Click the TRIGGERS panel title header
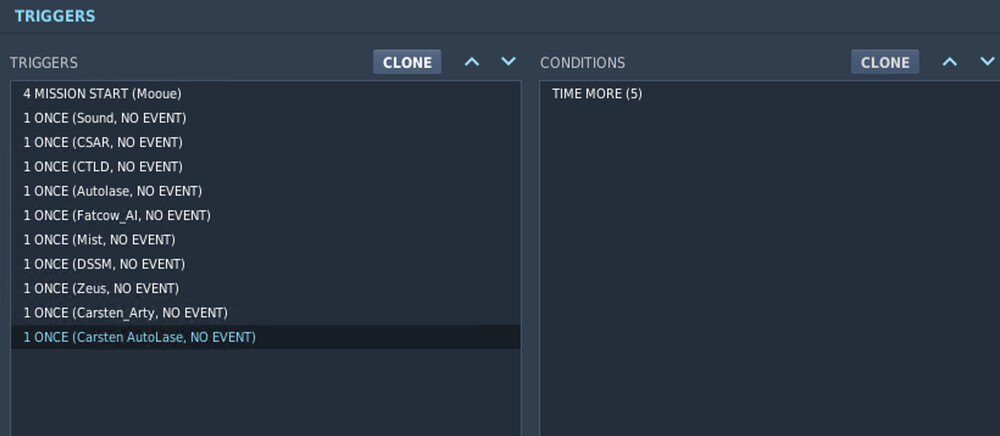 click(x=55, y=16)
